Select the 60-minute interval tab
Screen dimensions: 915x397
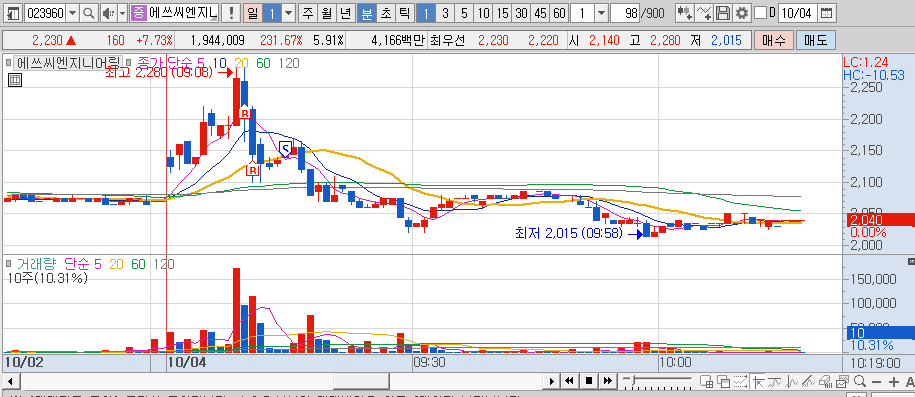tap(560, 12)
